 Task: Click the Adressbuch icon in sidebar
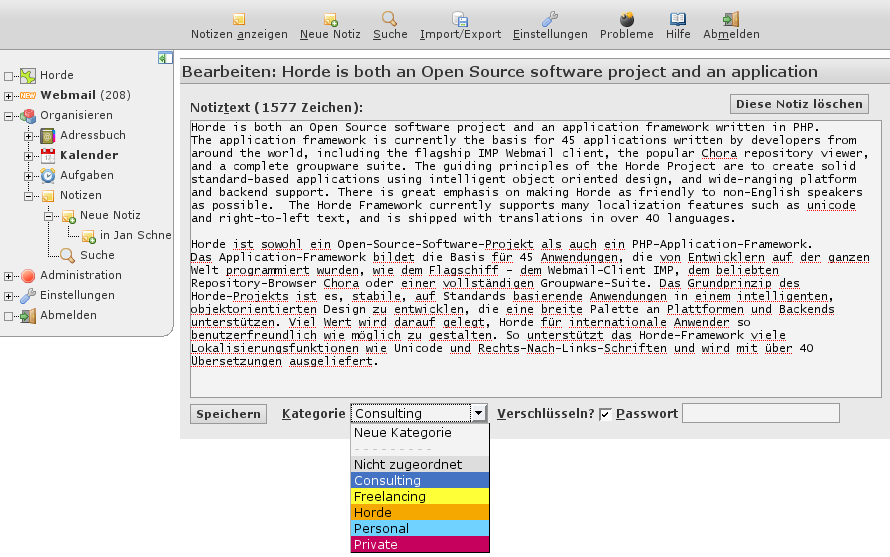[x=48, y=136]
